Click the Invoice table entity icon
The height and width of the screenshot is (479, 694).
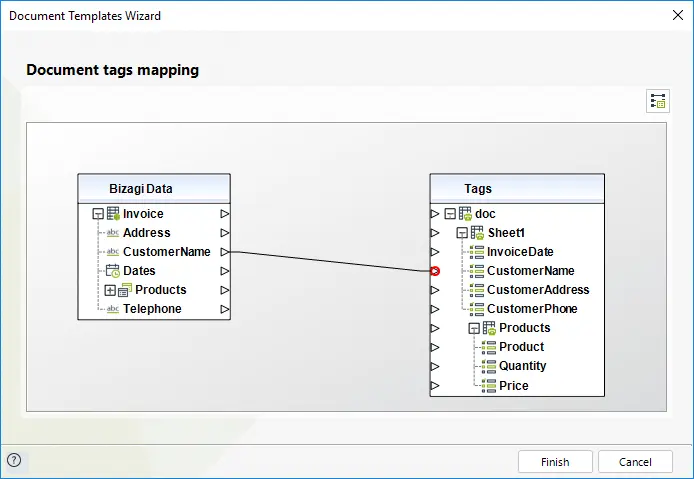tap(113, 213)
